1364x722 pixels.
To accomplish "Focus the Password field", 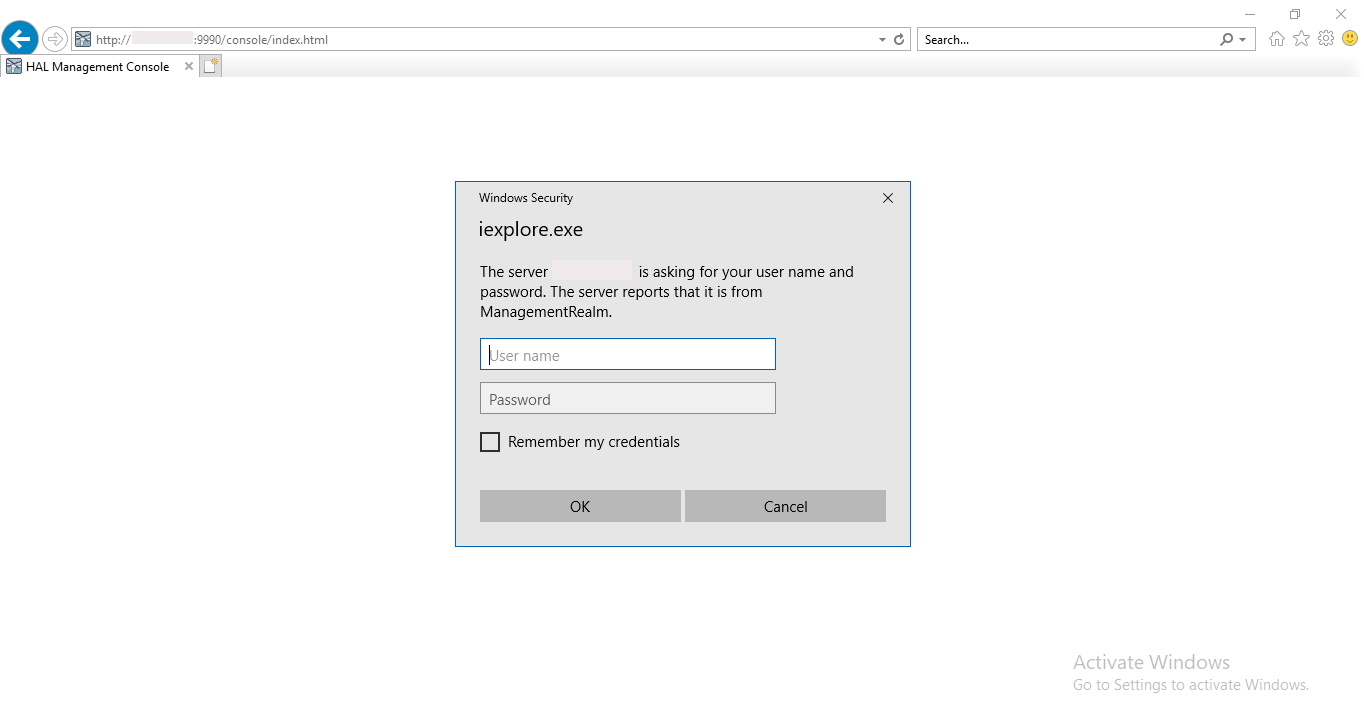I will 628,398.
